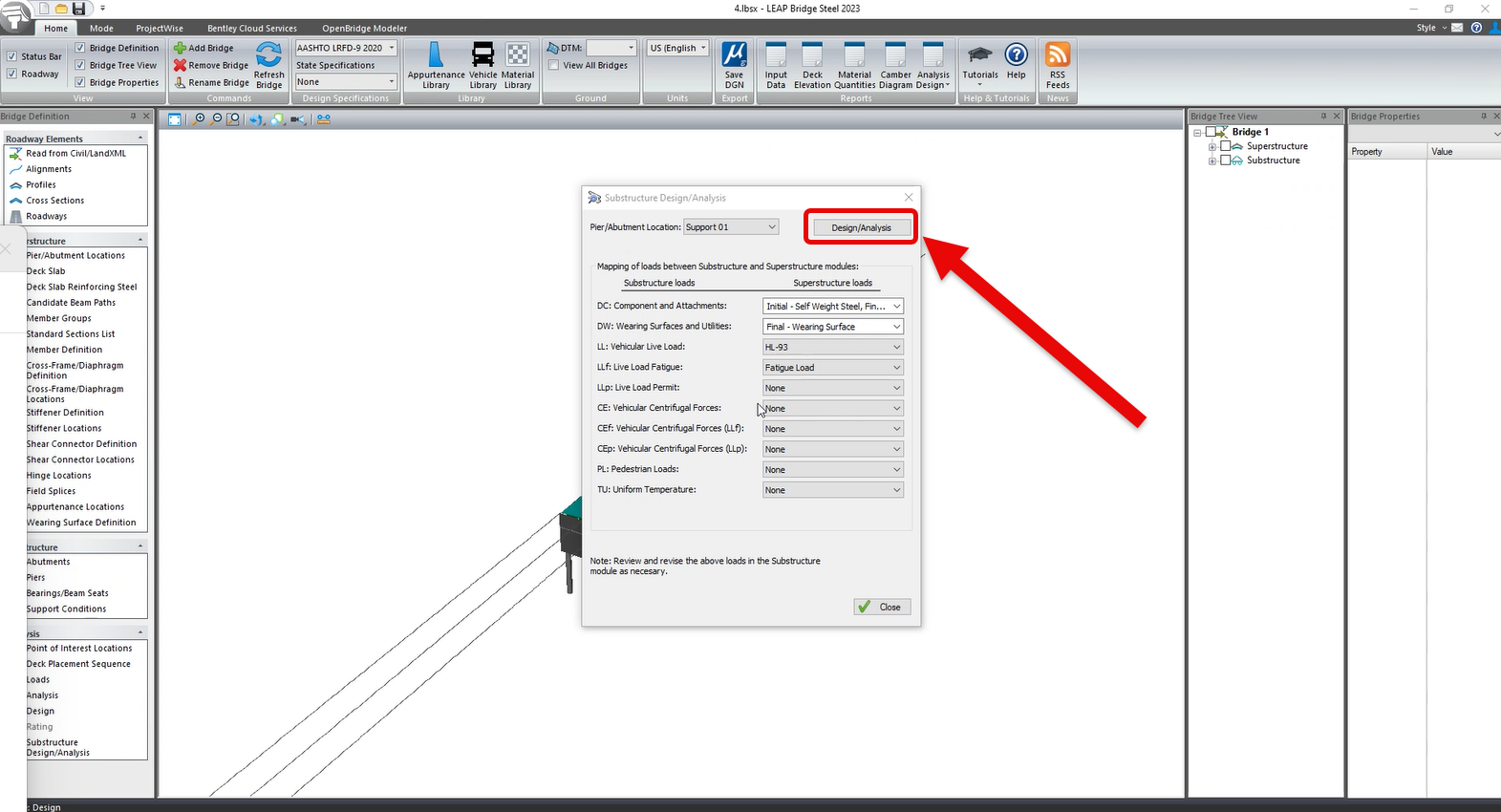
Task: Open the Material Library
Action: (518, 66)
